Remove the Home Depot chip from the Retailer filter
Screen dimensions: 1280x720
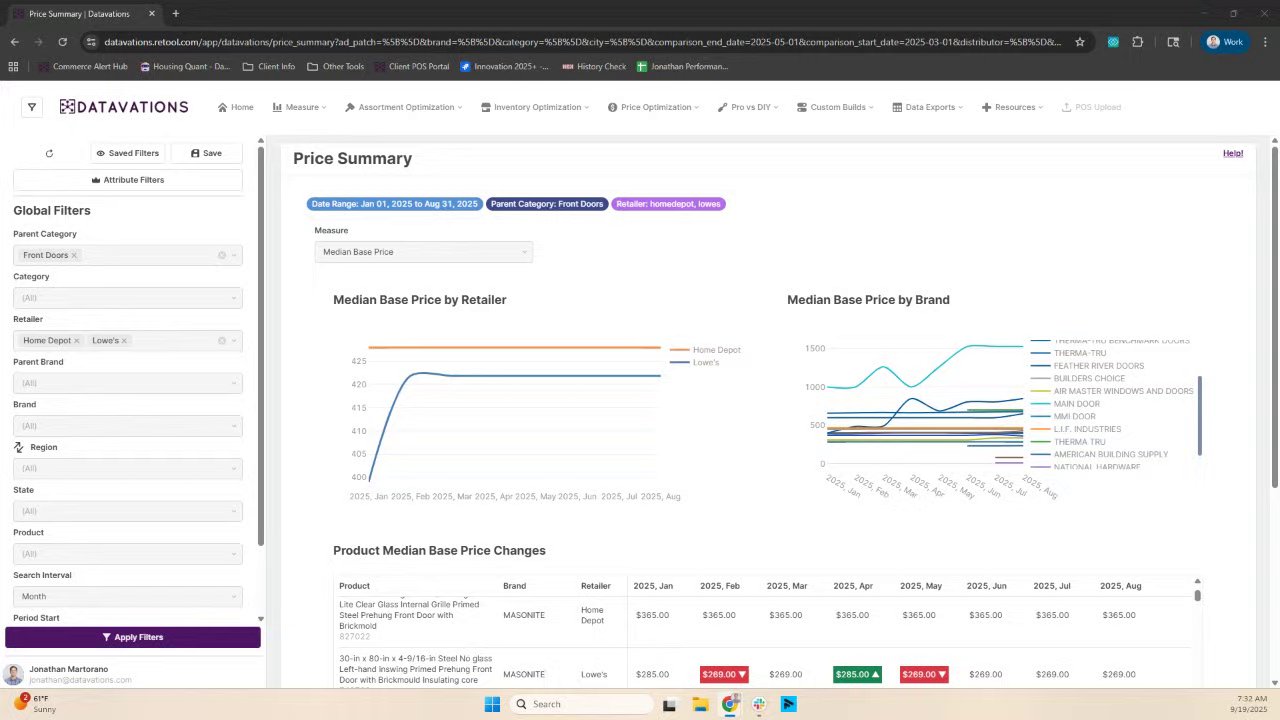76,341
